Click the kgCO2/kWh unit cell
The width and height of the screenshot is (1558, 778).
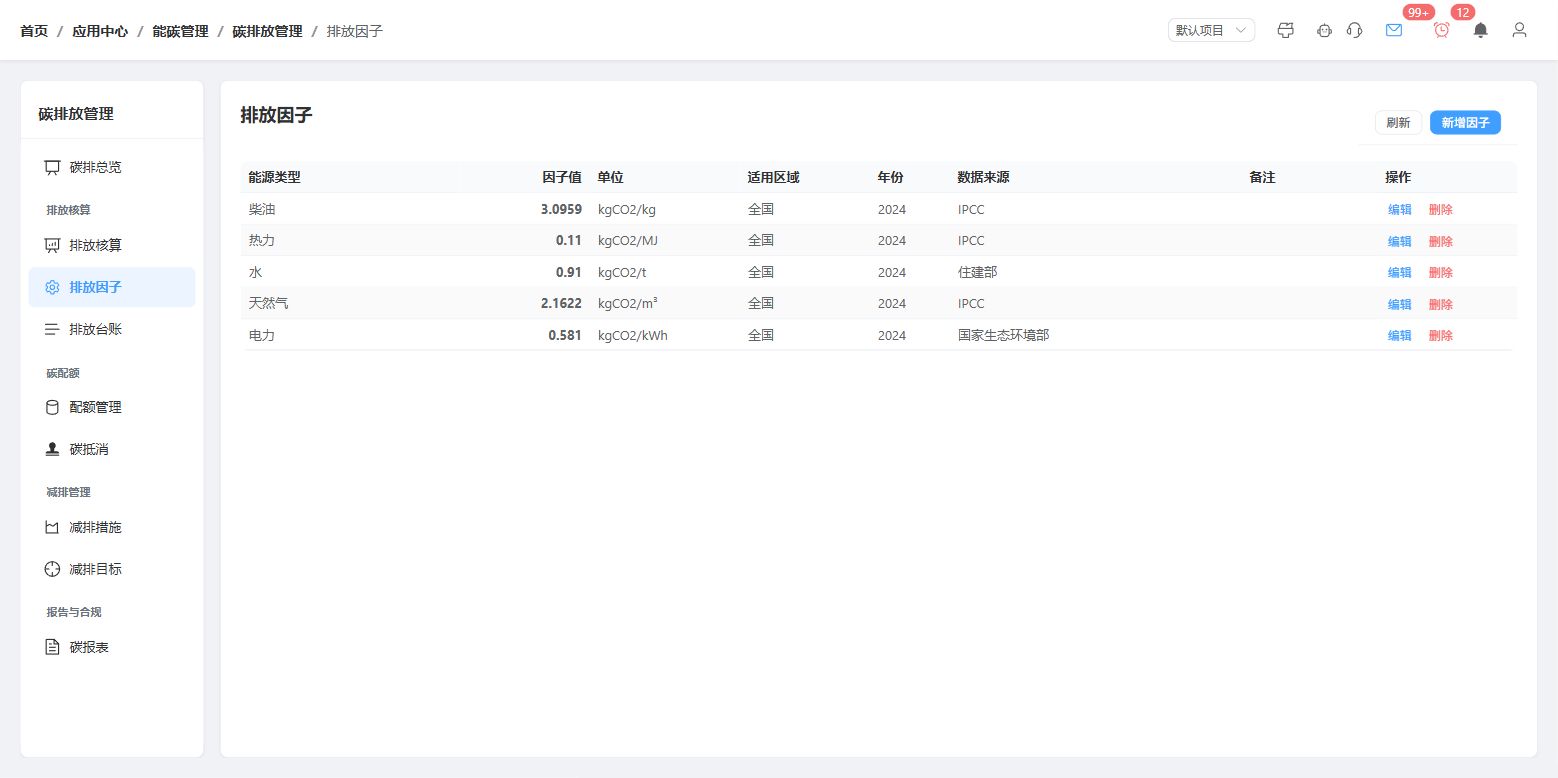[x=633, y=335]
